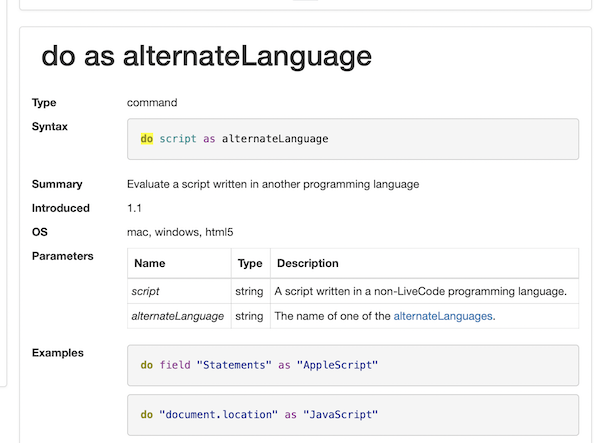Click the 'Syntax' section label
Screen dimensions: 604x443
click(50, 127)
